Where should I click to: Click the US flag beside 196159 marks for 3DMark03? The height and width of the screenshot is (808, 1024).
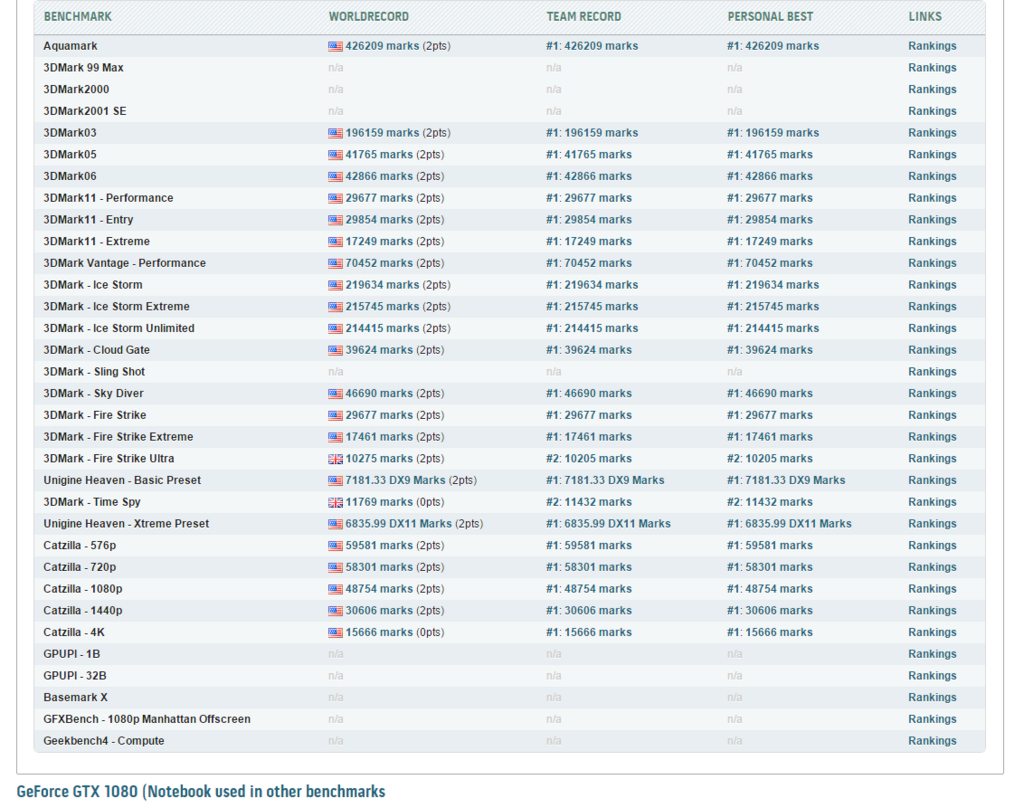(335, 133)
